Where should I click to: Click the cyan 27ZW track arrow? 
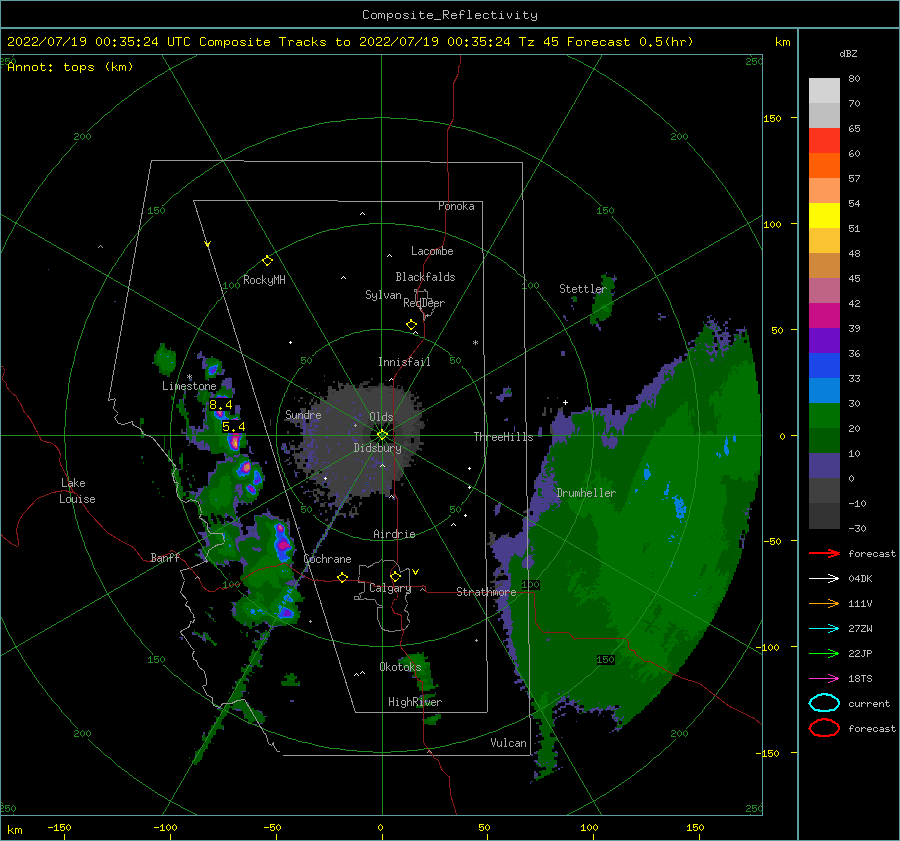pyautogui.click(x=824, y=629)
